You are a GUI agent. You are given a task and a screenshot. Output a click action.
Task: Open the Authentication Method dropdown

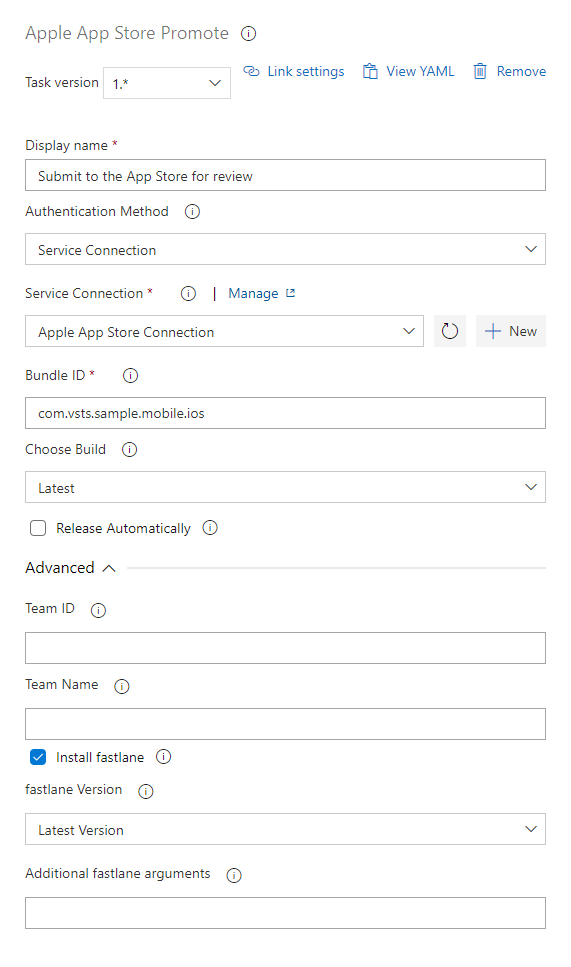point(286,249)
